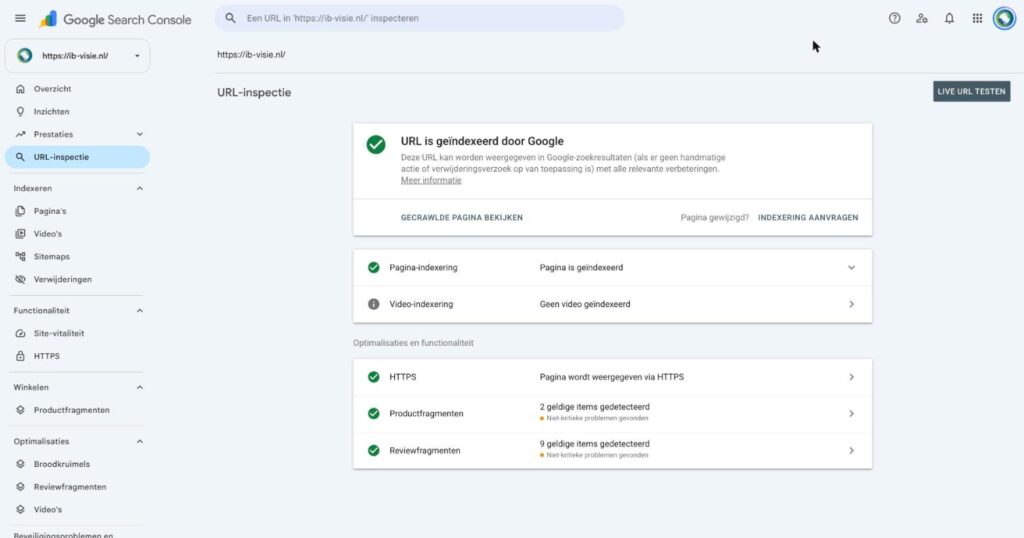The width and height of the screenshot is (1024, 538).
Task: Open the hamburger main menu
Action: tap(20, 18)
